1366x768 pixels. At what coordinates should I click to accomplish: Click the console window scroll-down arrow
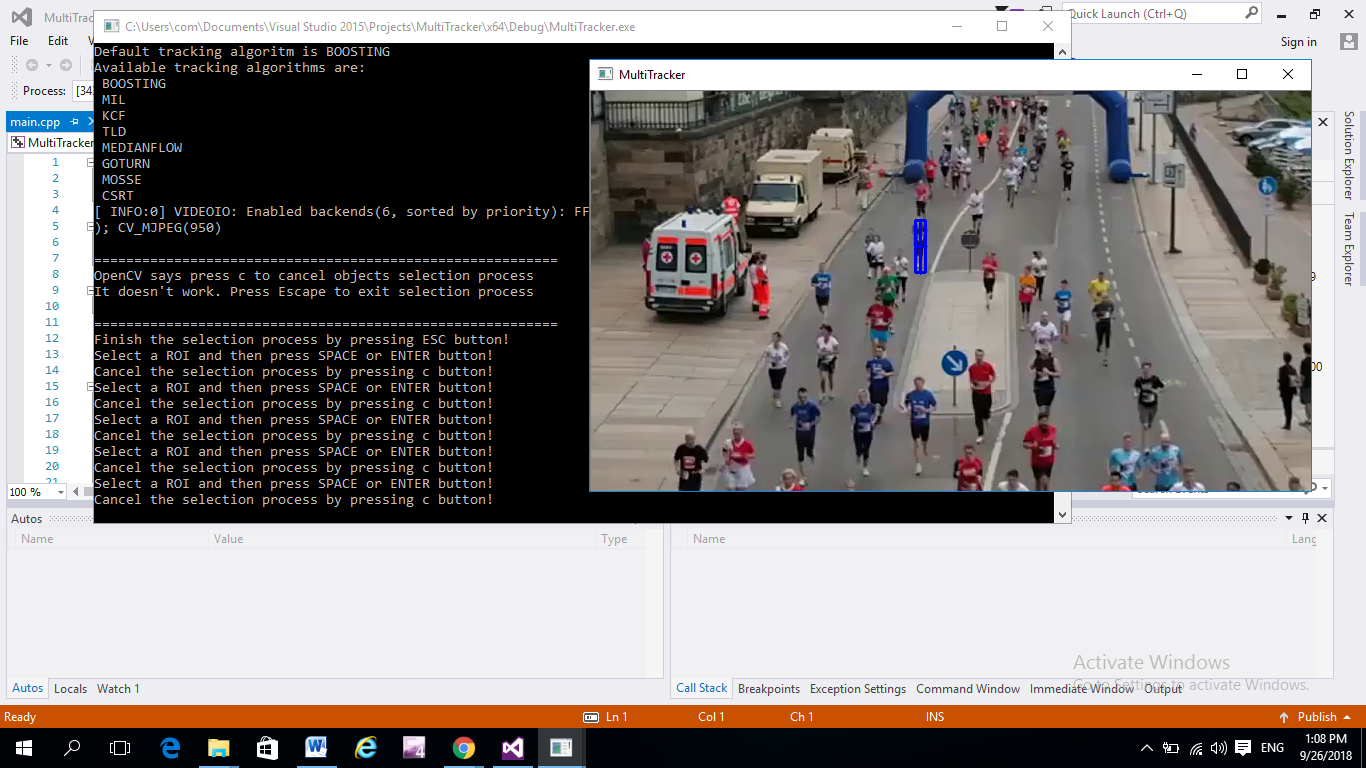[x=1062, y=514]
